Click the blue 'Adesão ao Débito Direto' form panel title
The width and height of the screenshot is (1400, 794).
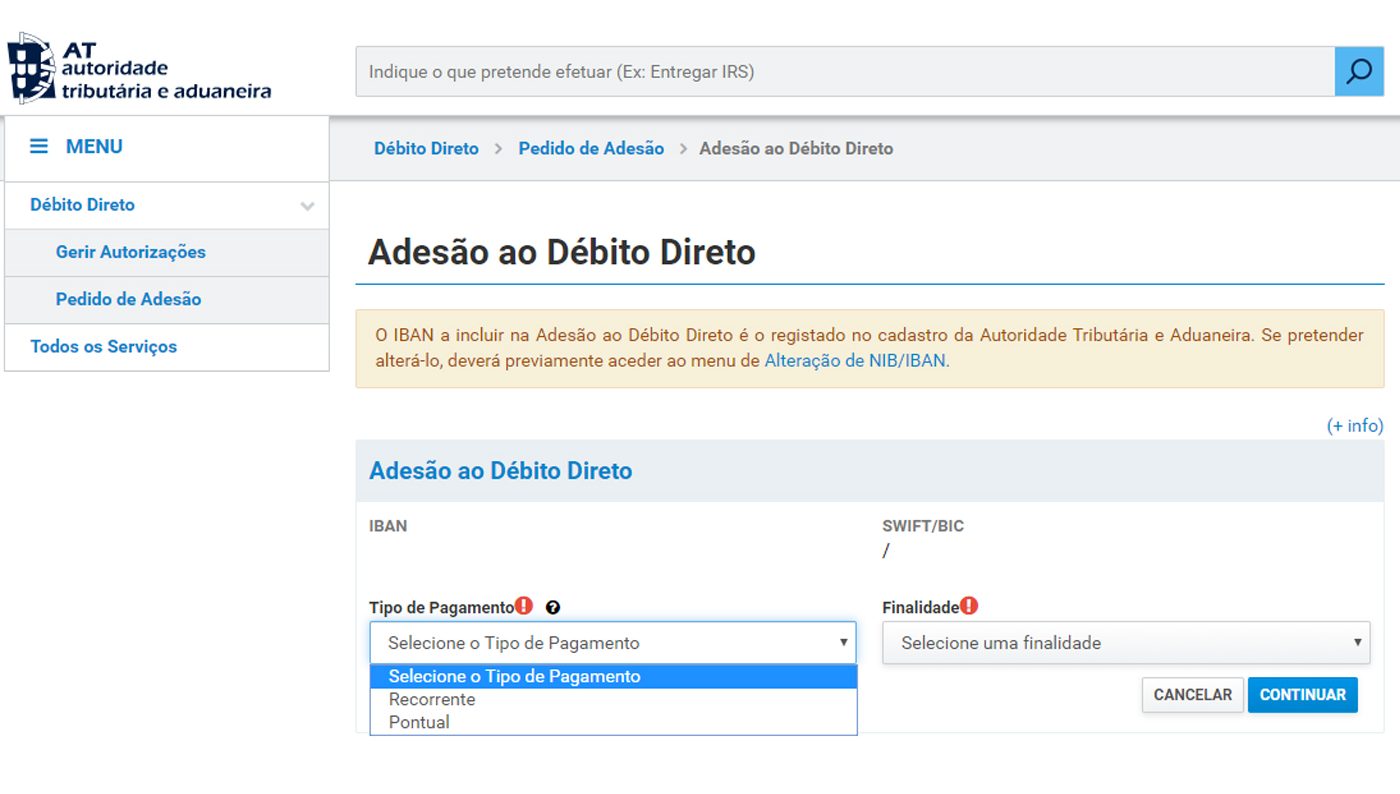(x=500, y=471)
